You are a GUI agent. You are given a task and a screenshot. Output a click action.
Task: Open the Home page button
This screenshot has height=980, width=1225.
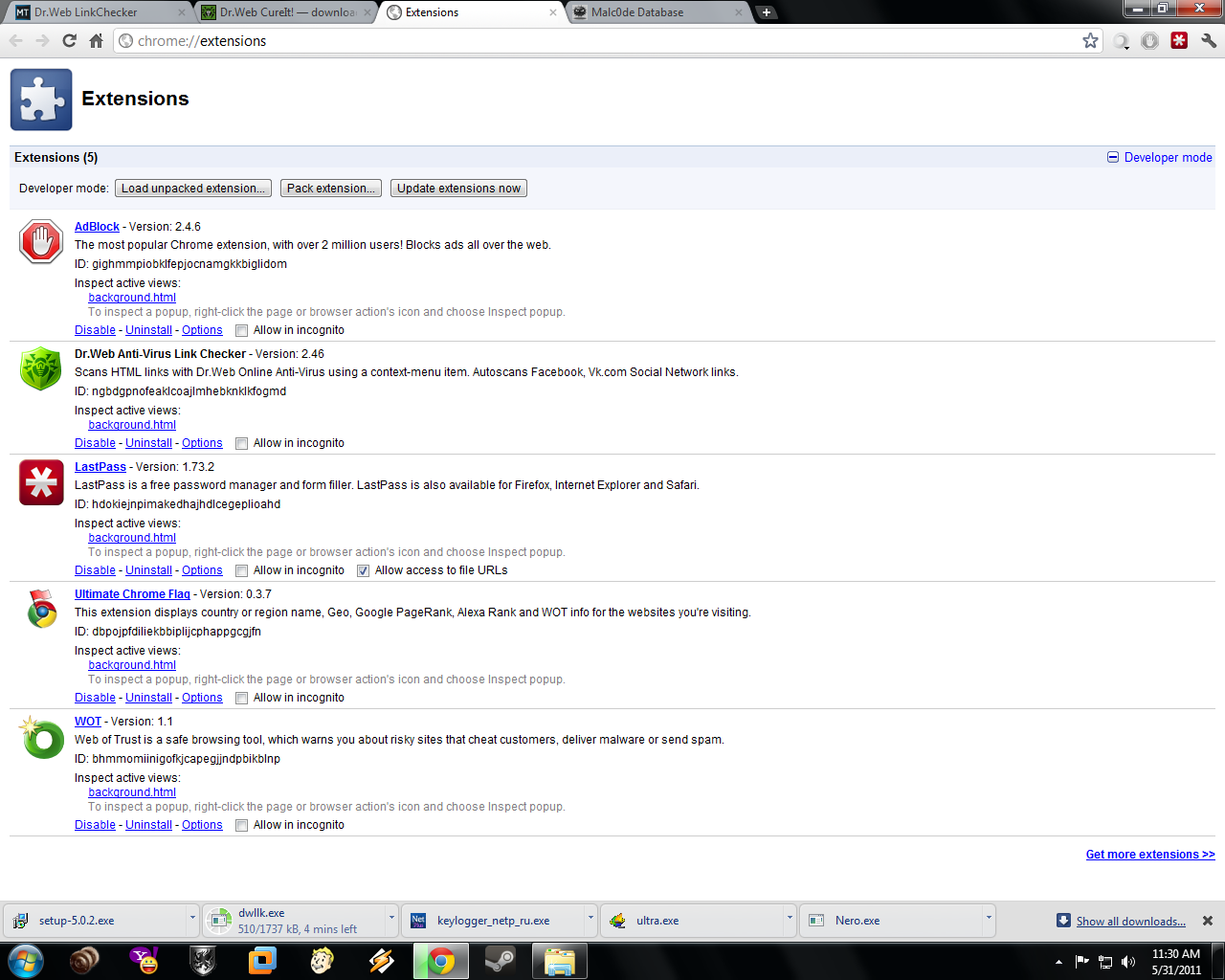click(x=96, y=40)
